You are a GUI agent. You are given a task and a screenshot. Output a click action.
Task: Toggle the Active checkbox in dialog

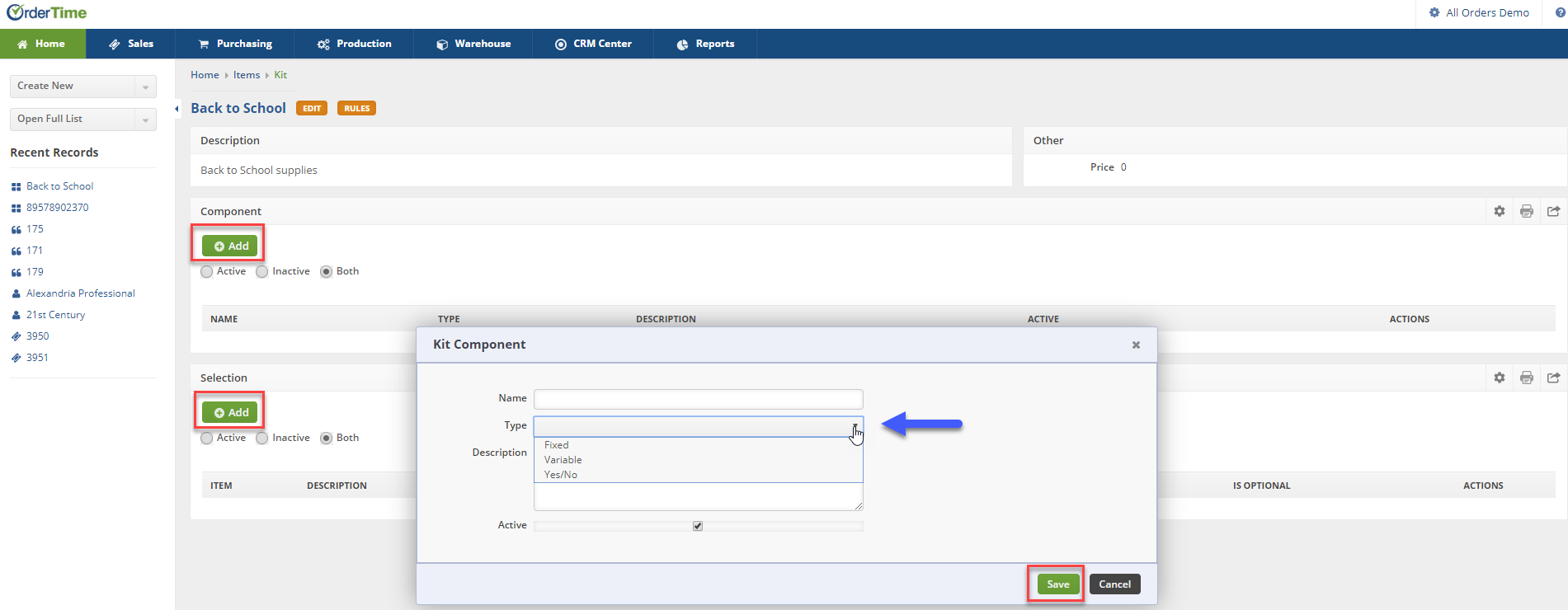click(698, 526)
